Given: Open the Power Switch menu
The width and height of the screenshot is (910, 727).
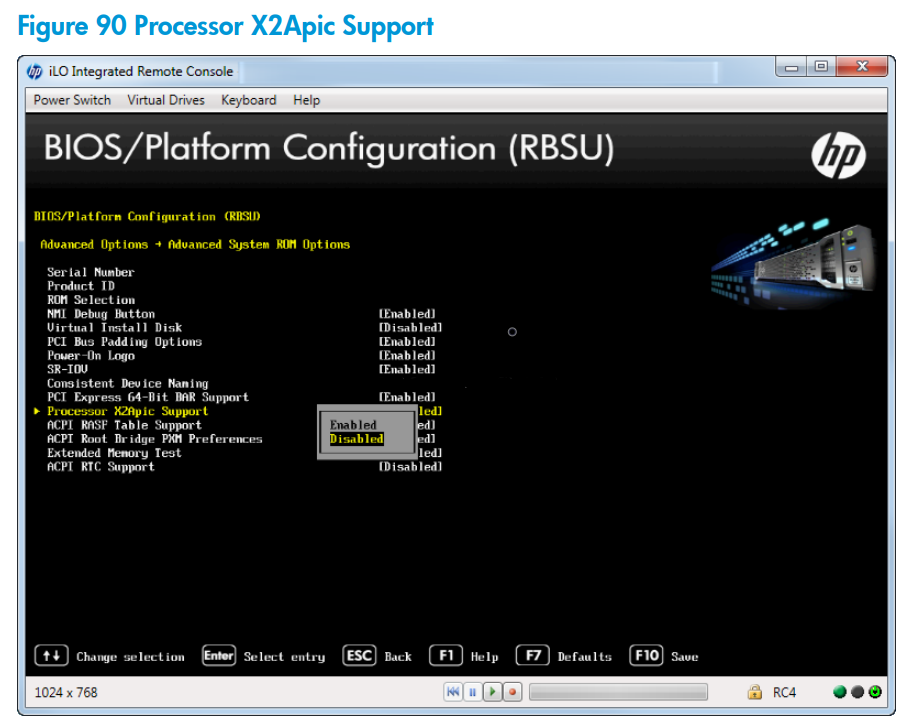Looking at the screenshot, I should pos(72,100).
